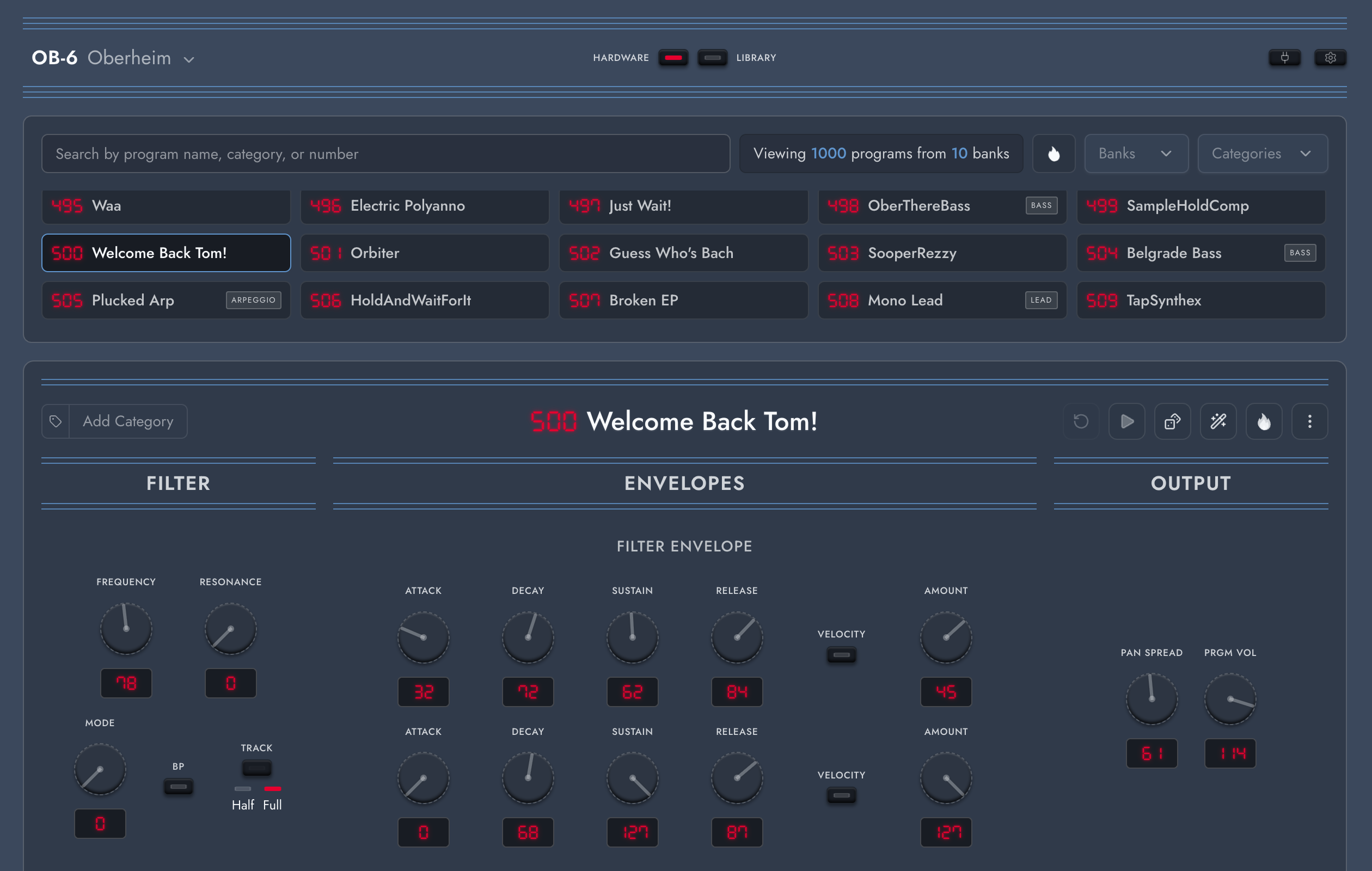This screenshot has height=871, width=1372.
Task: Open the settings gear icon
Action: click(1330, 58)
